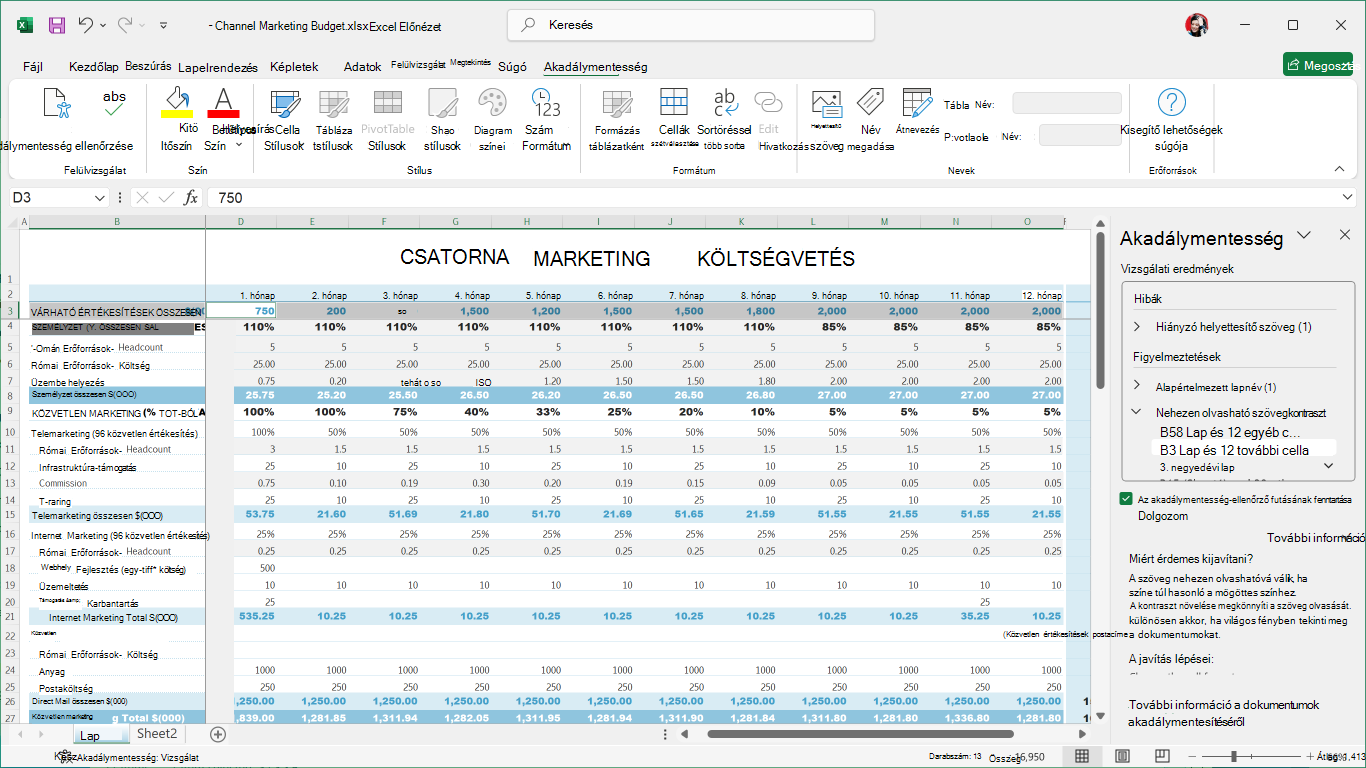Click the Megosztás share button
Viewport: 1366px width, 768px height.
[x=1324, y=65]
